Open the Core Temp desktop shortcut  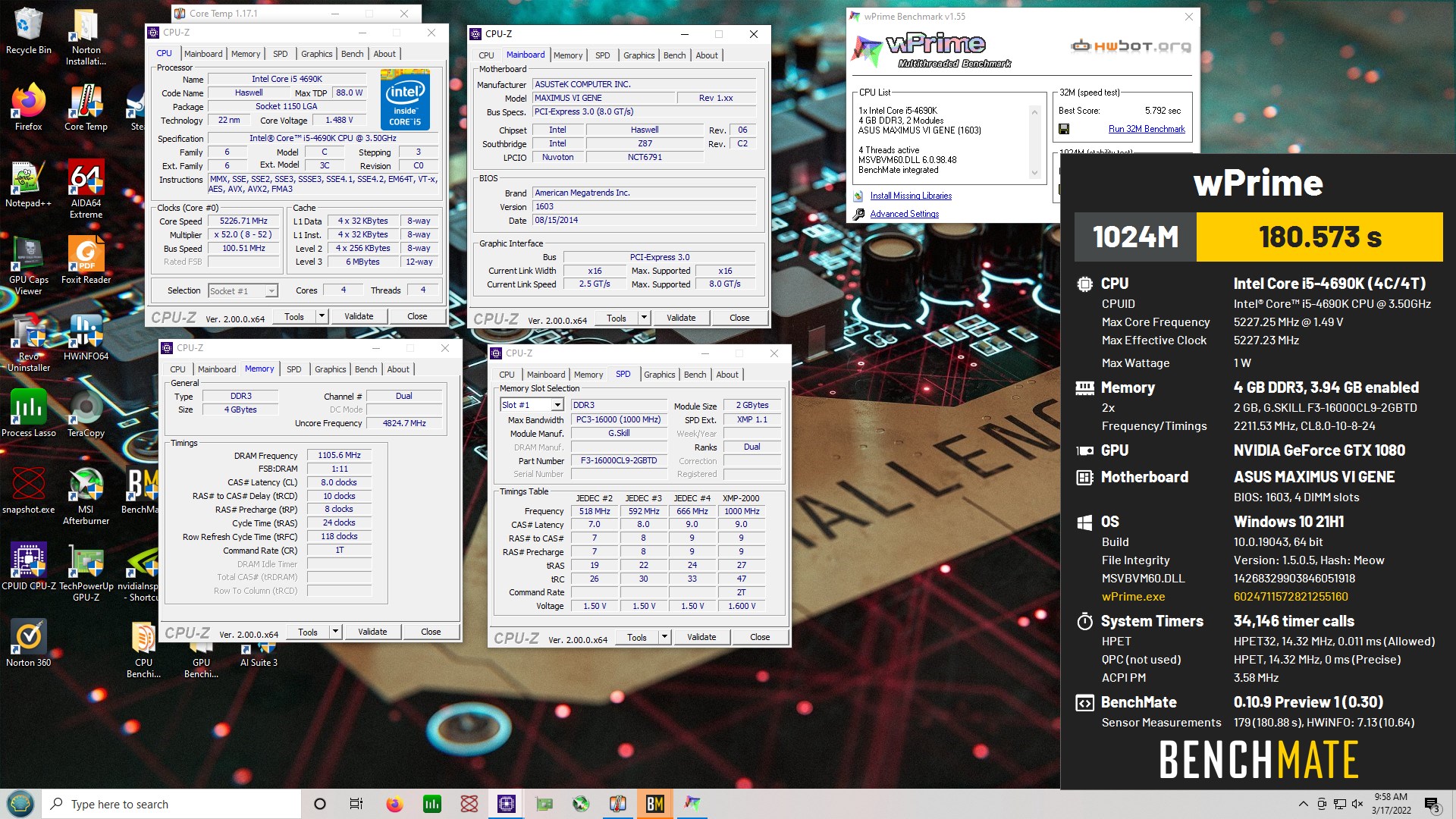[86, 108]
